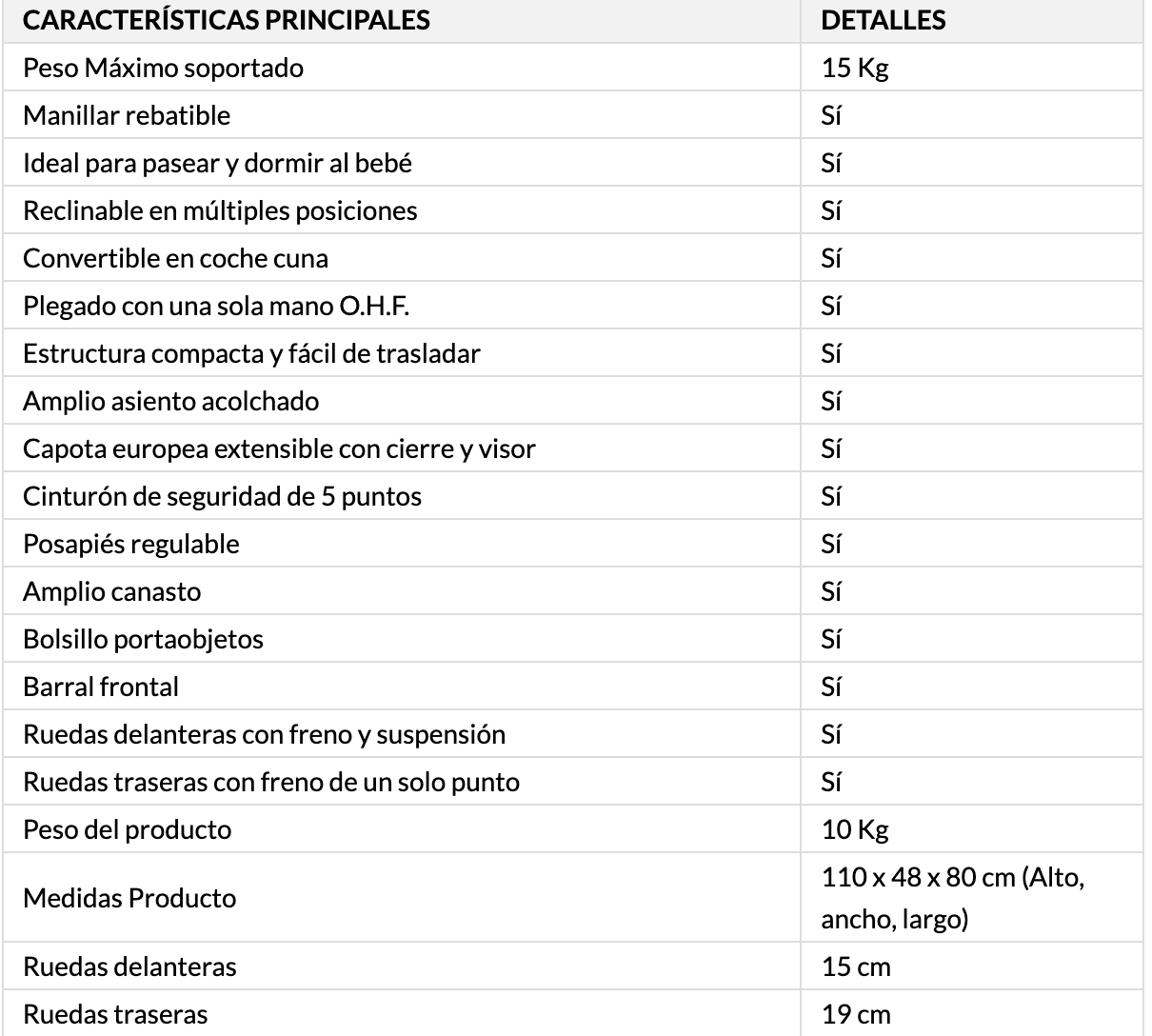1152x1036 pixels.
Task: Click the 15 Kg maximum weight value
Action: (x=855, y=69)
